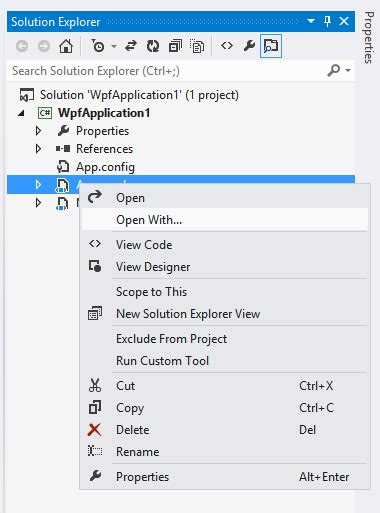The height and width of the screenshot is (513, 380).
Task: Click the solution icon beside Solution 'WpfApplication1'
Action: click(27, 95)
